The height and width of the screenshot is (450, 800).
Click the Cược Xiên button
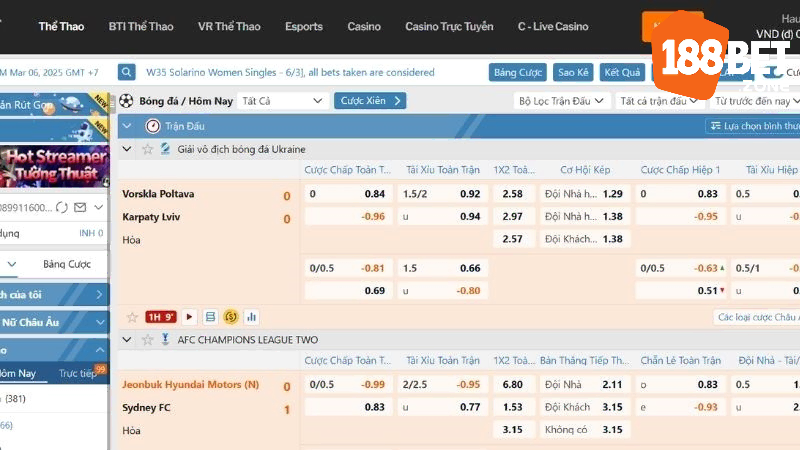pos(370,101)
